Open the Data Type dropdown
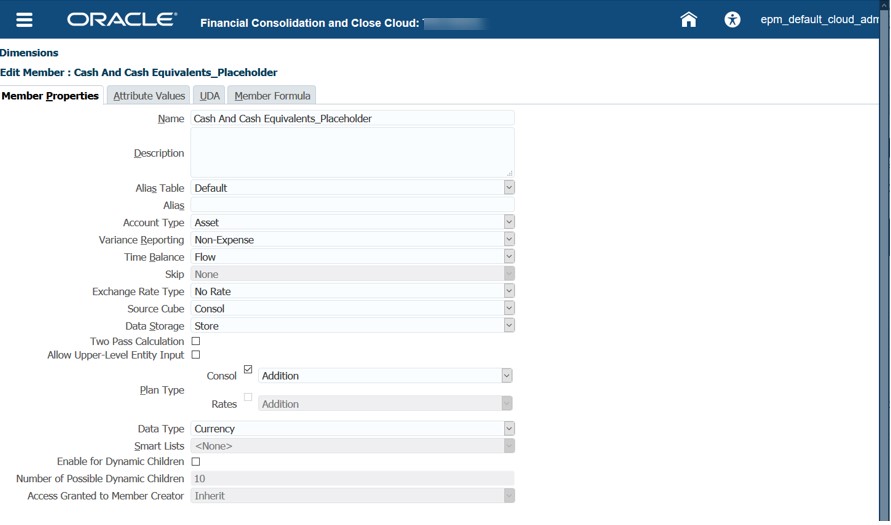Screen dimensions: 891x525 [x=508, y=429]
